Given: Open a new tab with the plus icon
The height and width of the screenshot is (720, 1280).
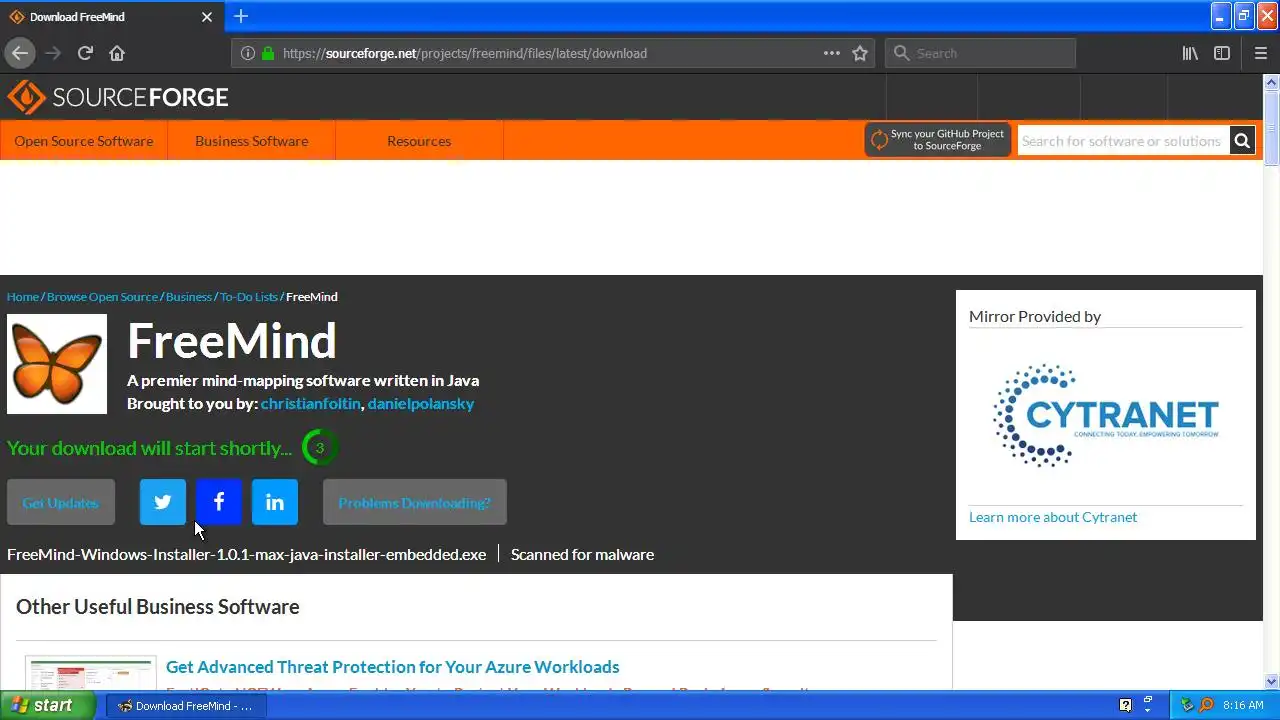Looking at the screenshot, I should click(x=241, y=16).
